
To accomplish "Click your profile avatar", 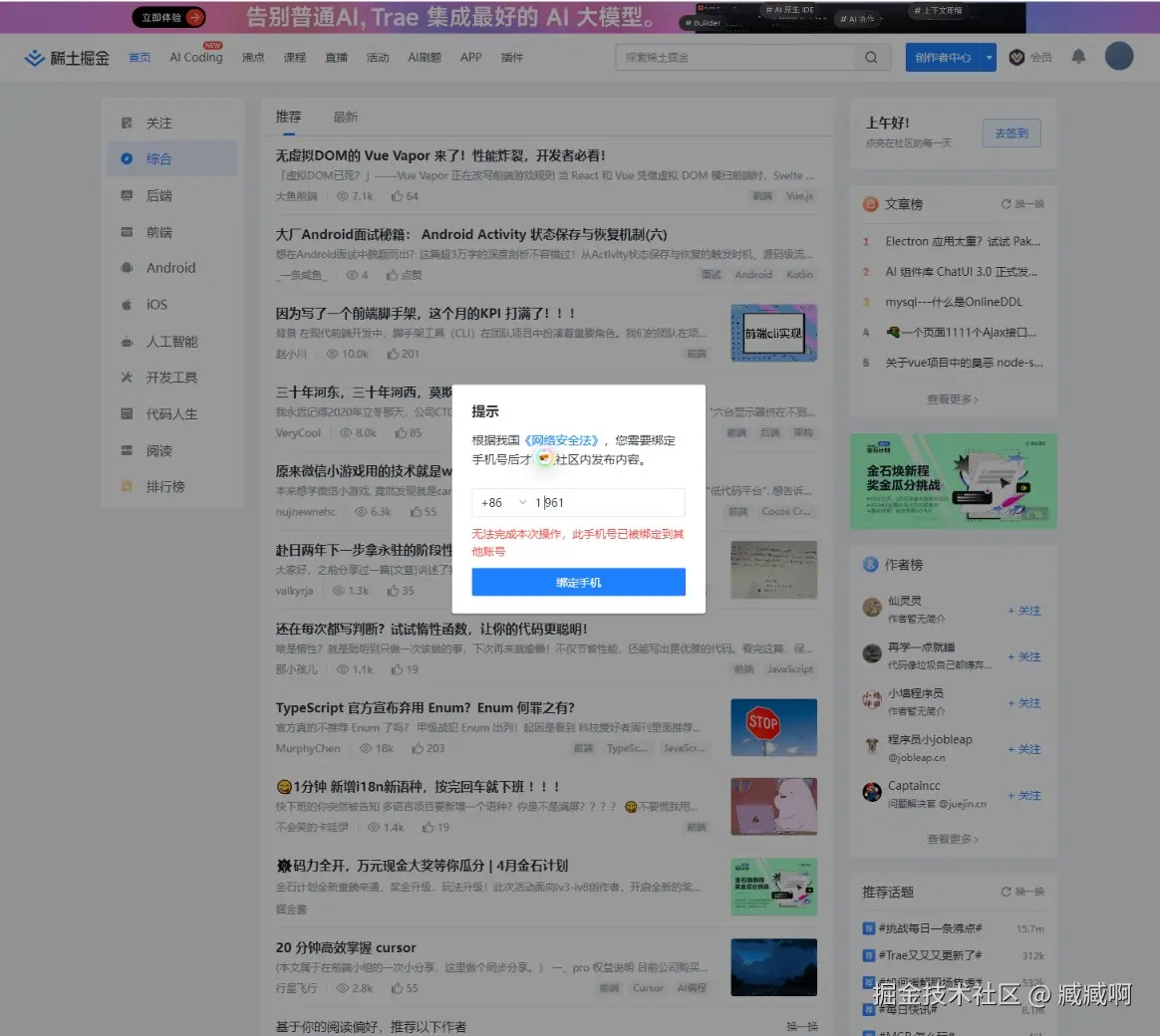I will pyautogui.click(x=1118, y=56).
